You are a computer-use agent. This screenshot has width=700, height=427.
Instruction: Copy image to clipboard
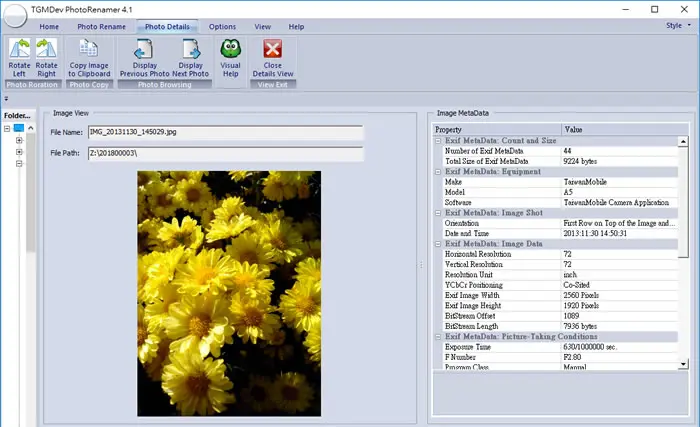coord(89,58)
